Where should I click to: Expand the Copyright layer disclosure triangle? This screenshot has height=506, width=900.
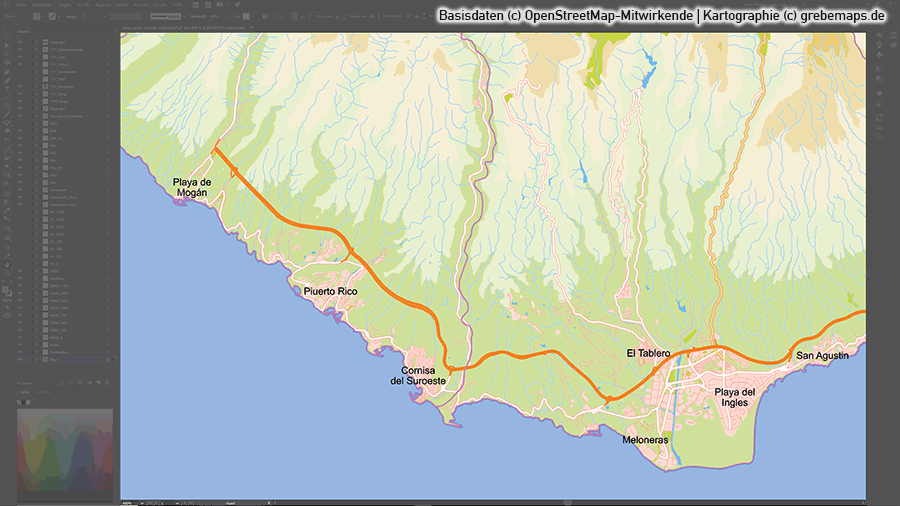(x=37, y=43)
